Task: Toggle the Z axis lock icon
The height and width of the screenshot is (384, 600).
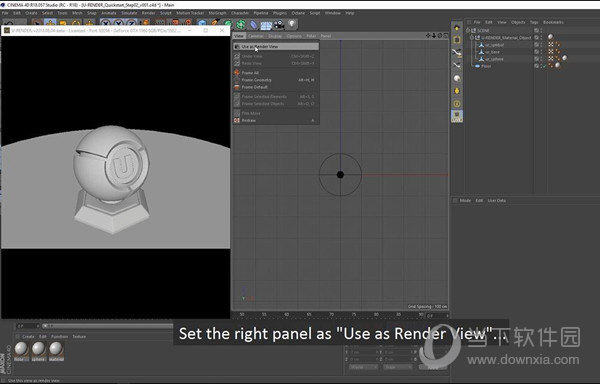Action: pos(131,24)
